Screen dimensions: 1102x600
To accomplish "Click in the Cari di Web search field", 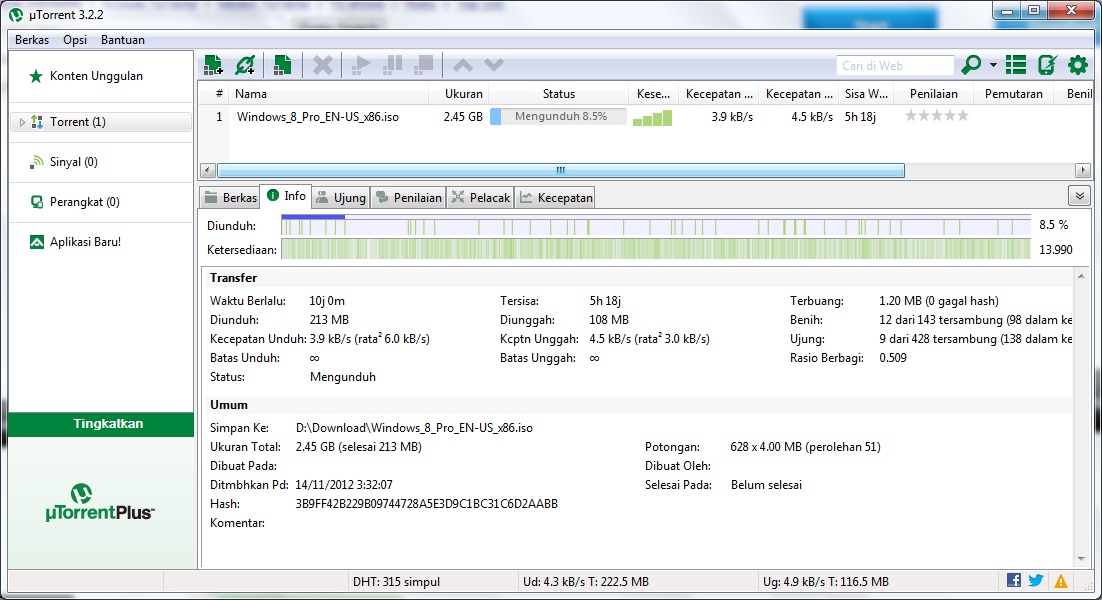I will [895, 65].
